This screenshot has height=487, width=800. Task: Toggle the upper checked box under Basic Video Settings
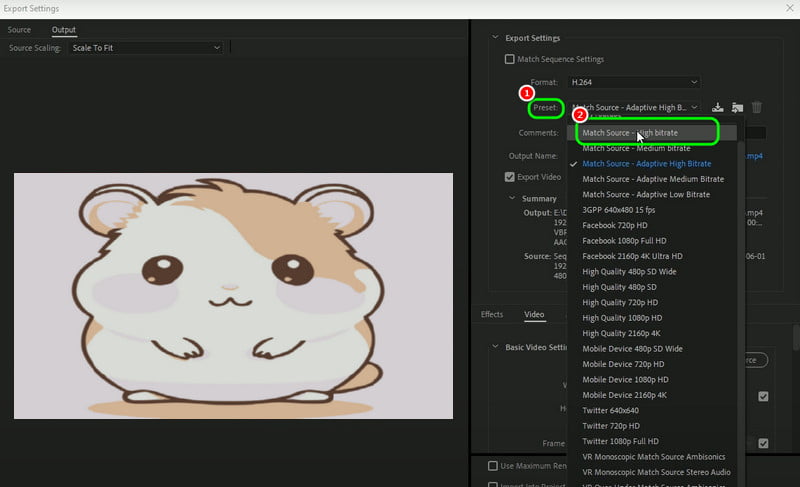click(x=763, y=396)
